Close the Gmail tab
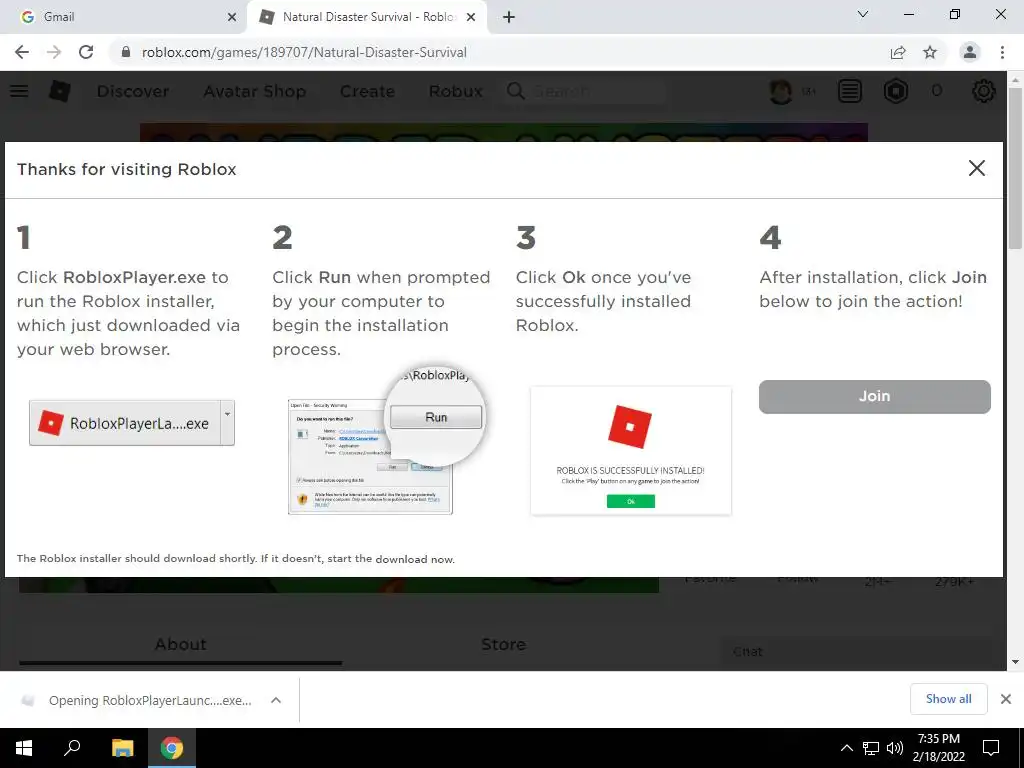1024x768 pixels. coord(232,18)
